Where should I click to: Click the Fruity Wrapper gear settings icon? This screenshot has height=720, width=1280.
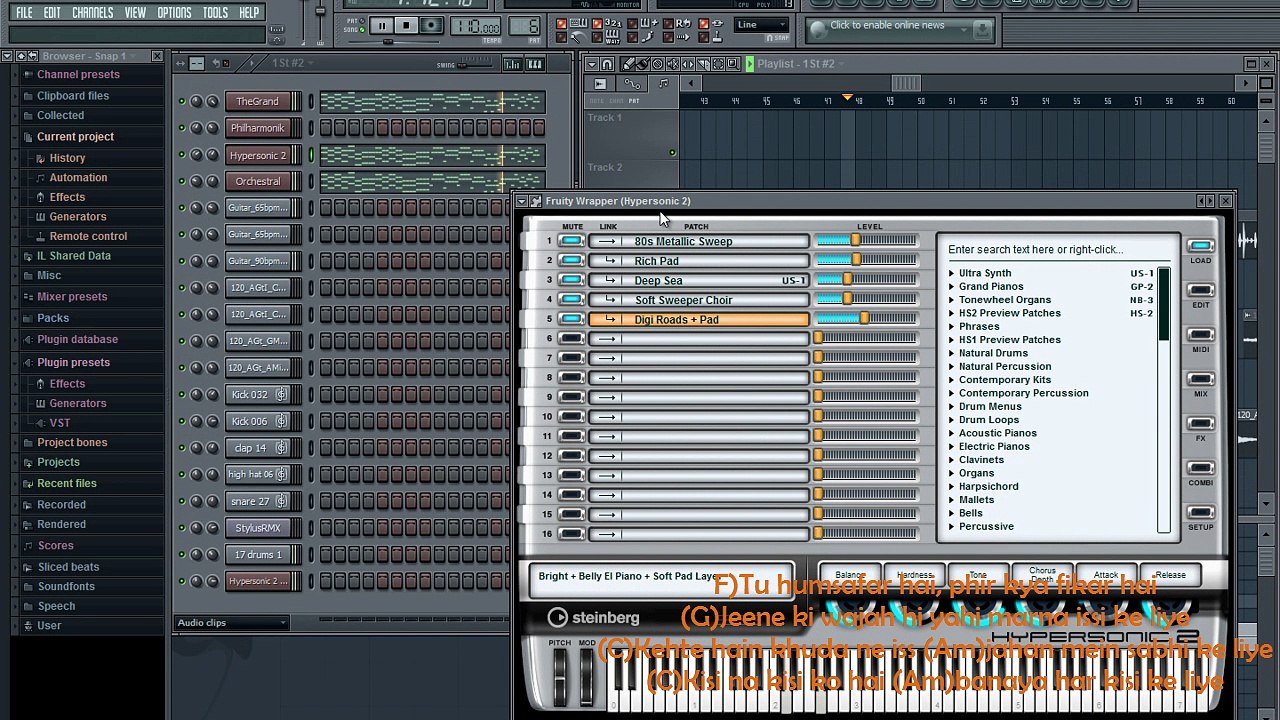pyautogui.click(x=535, y=201)
